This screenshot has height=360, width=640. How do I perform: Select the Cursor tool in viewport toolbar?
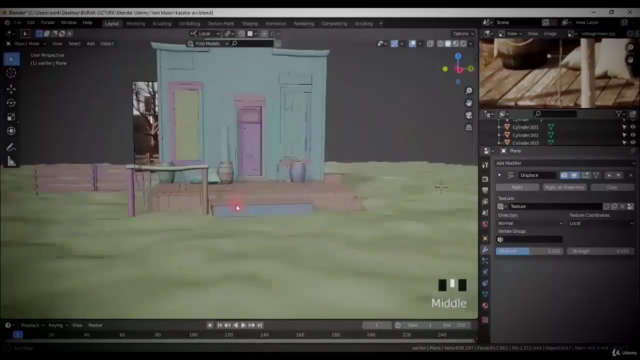(x=11, y=73)
